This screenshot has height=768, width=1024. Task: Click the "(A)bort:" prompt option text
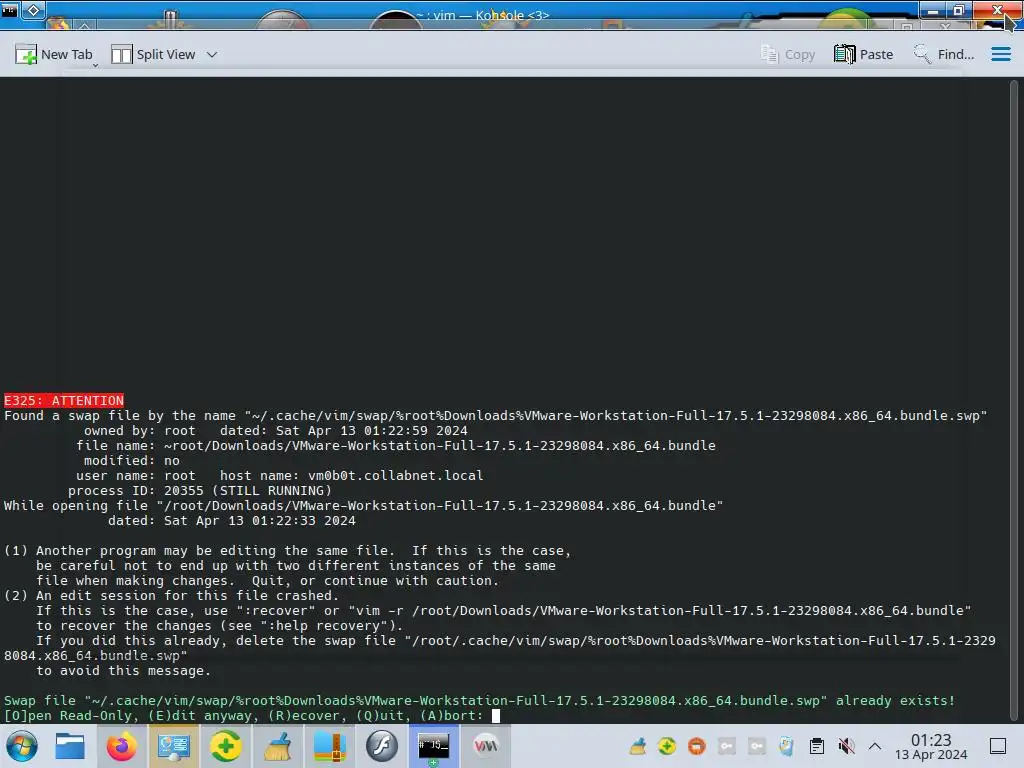(x=452, y=716)
